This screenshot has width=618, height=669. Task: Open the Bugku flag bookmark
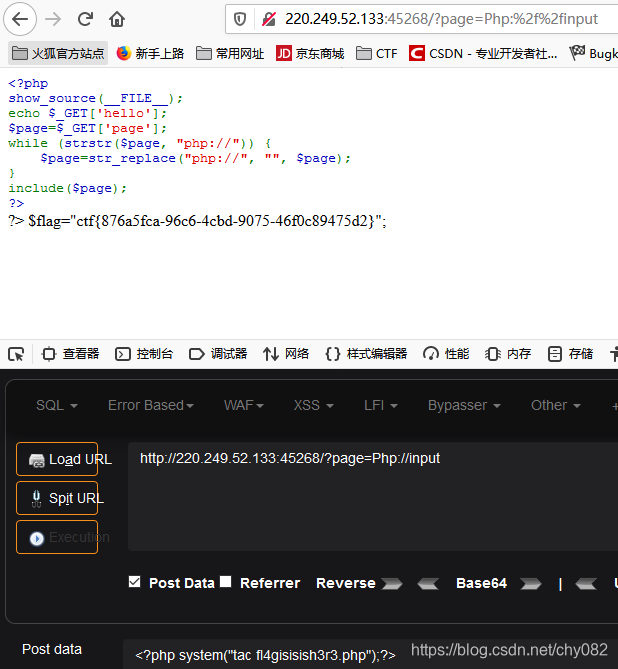point(594,53)
